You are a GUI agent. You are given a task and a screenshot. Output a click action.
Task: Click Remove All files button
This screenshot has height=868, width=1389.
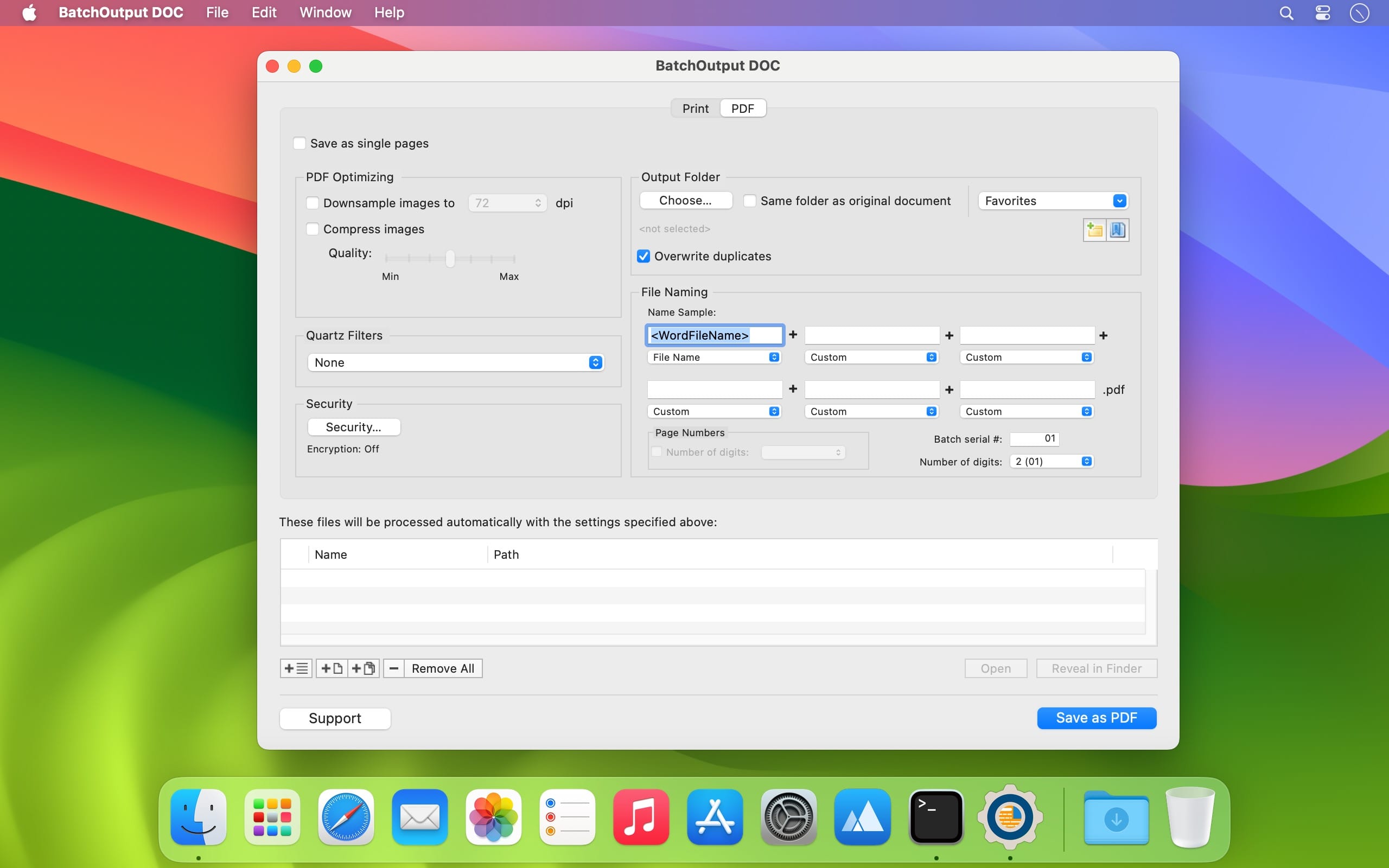[443, 668]
